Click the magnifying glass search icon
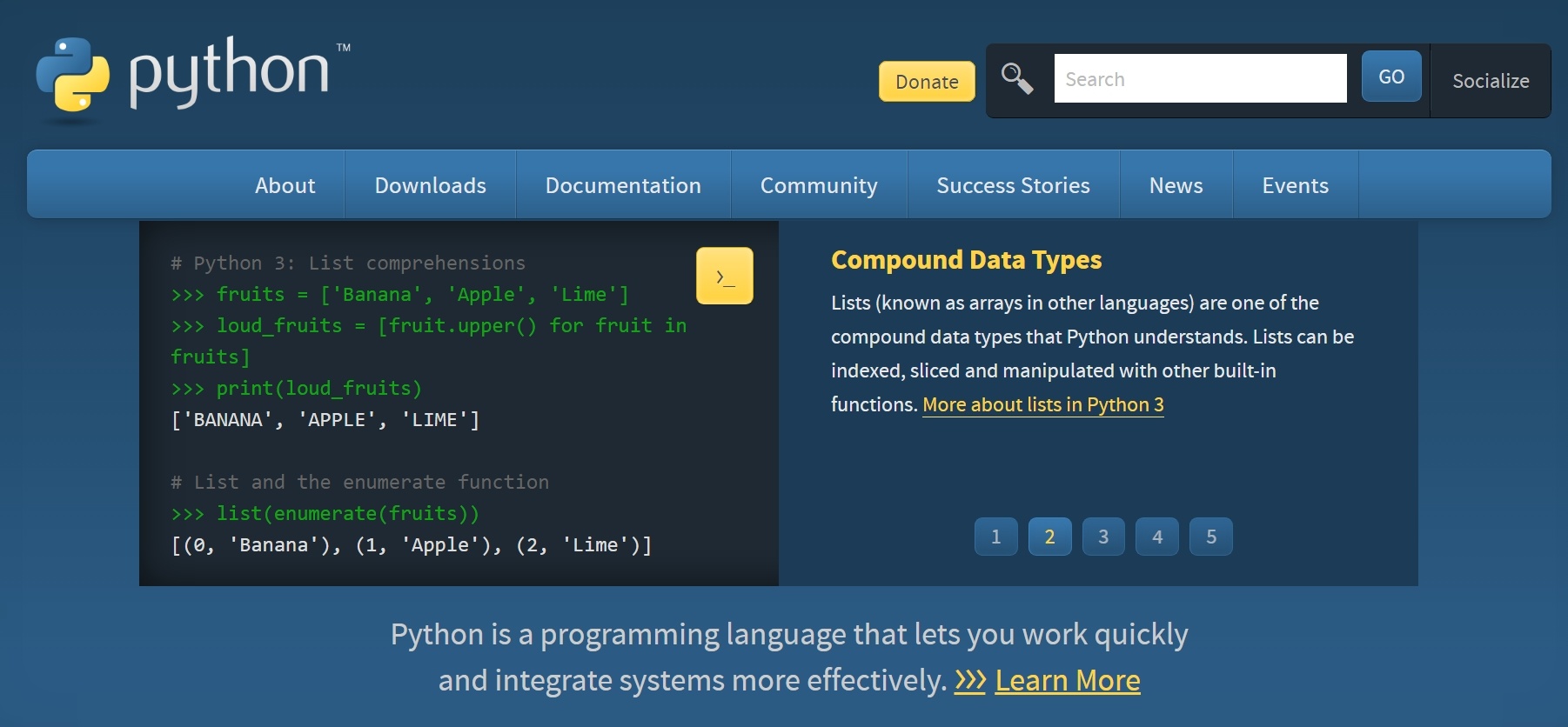This screenshot has width=1568, height=727. click(x=1016, y=79)
